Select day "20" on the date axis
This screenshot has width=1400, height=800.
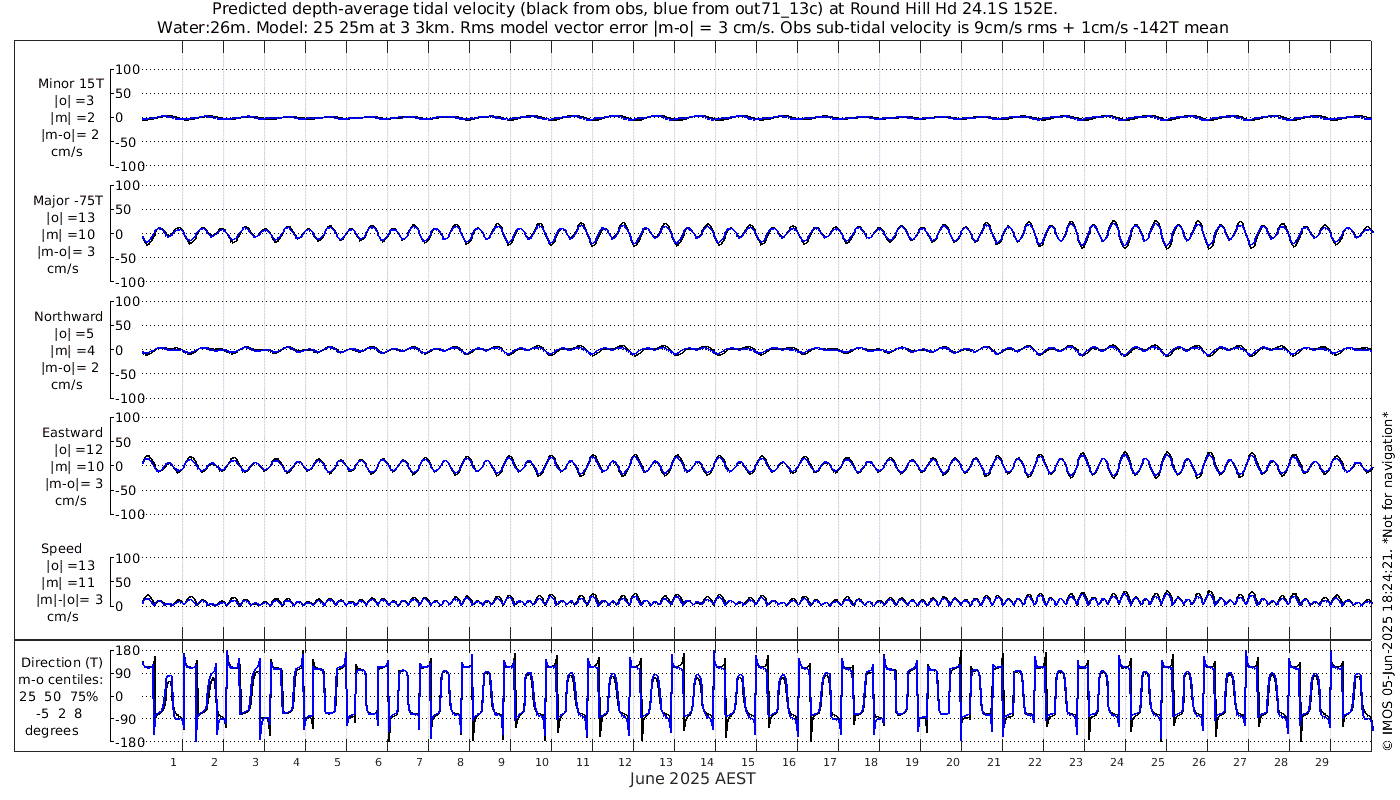click(x=952, y=762)
